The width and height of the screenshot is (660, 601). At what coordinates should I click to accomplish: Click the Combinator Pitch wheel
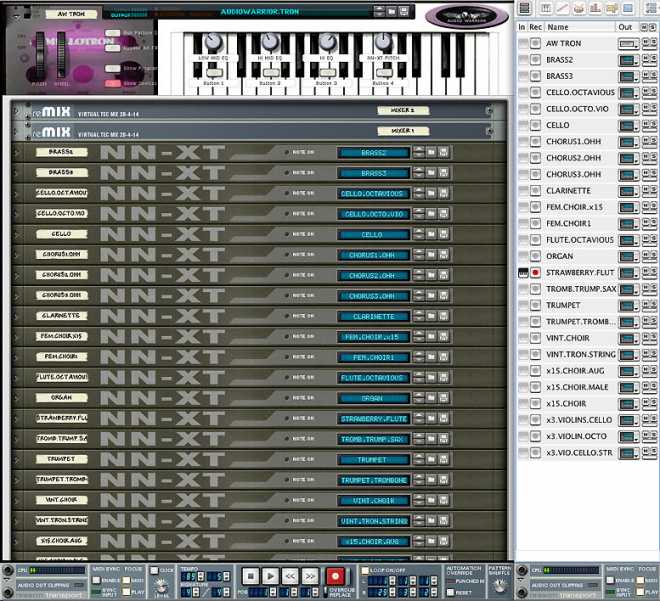(40, 56)
